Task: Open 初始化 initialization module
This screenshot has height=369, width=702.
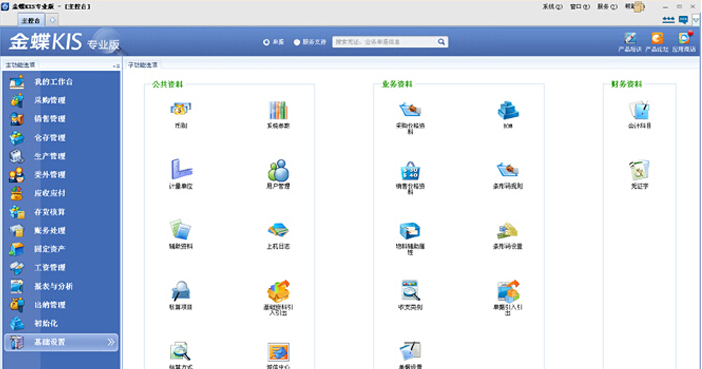Action: [x=62, y=323]
